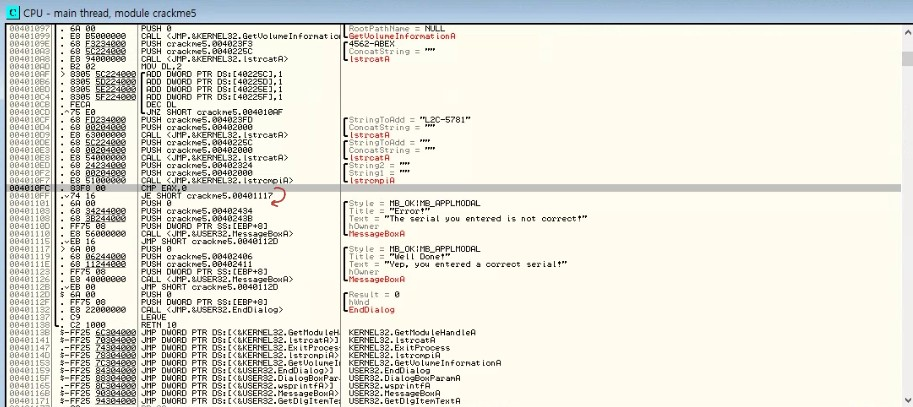
Task: Click hex bytes B2 02
Action: [x=82, y=66]
